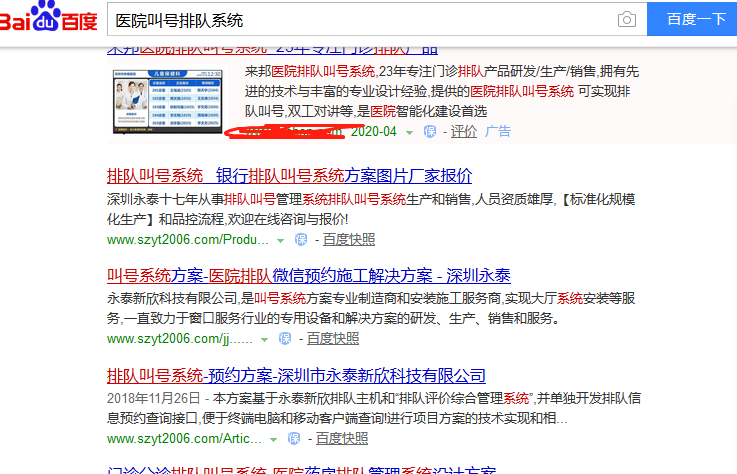Open 百度快照 for szyt2006.com/jj result
The width and height of the screenshot is (737, 474).
333,339
